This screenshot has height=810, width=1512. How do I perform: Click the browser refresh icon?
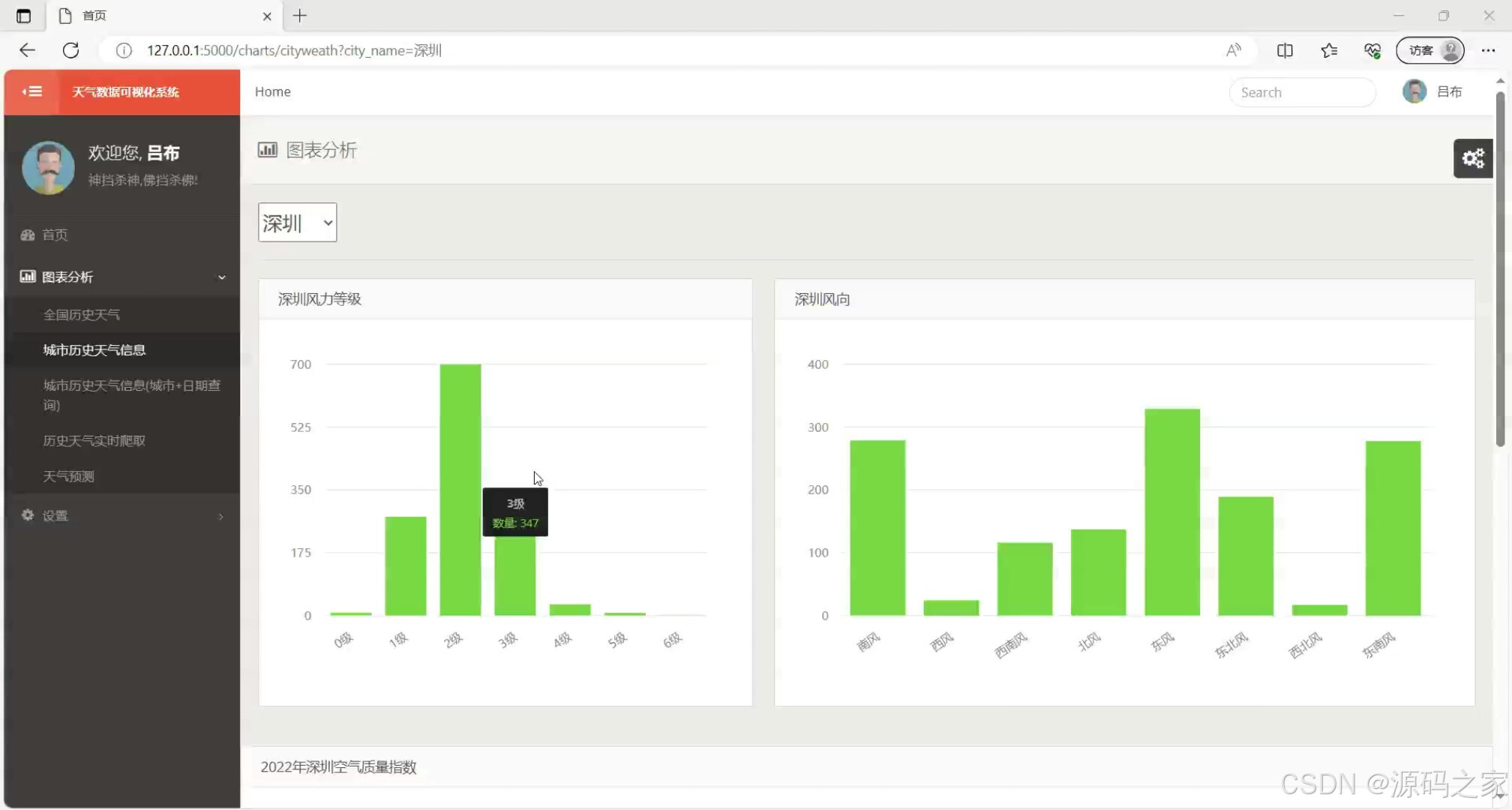pyautogui.click(x=70, y=50)
